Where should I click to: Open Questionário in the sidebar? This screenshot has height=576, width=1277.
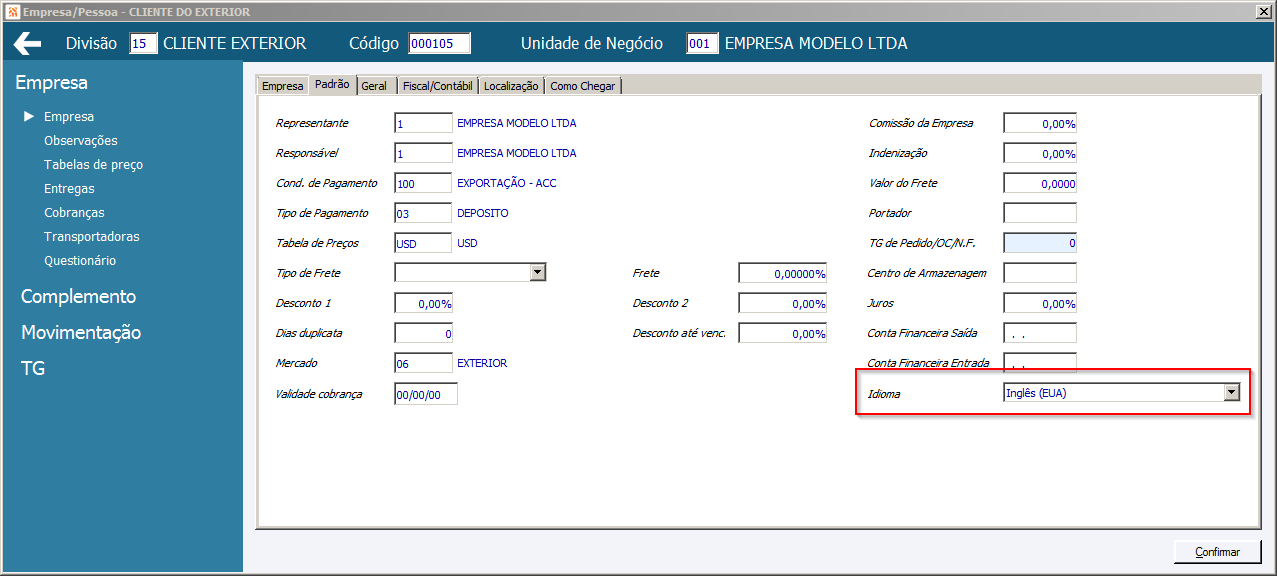(x=80, y=261)
